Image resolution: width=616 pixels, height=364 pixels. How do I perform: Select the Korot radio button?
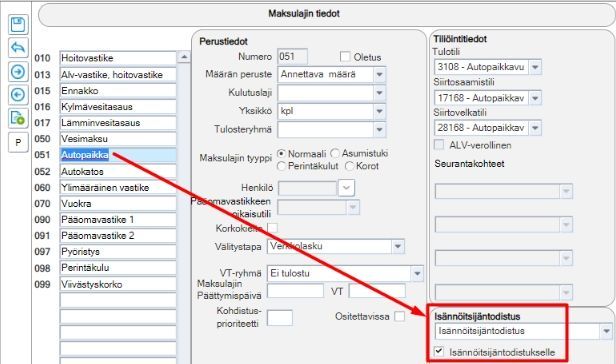[x=349, y=166]
